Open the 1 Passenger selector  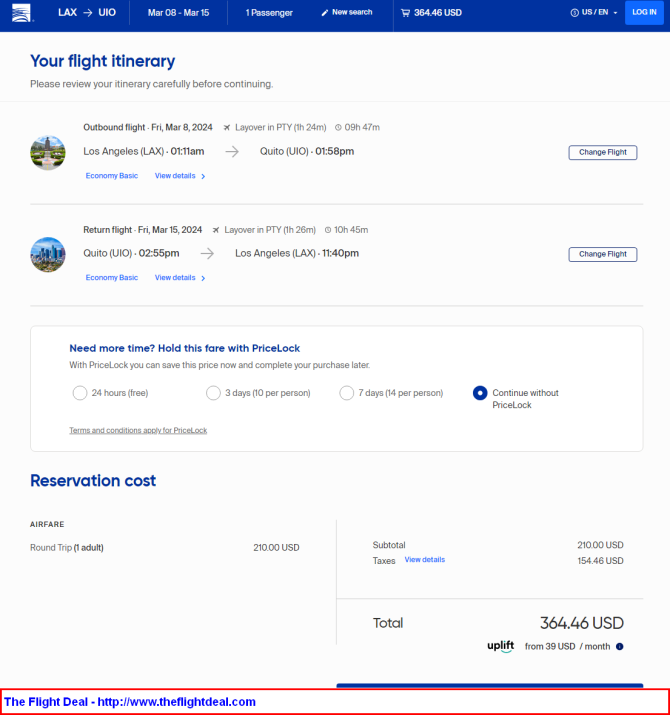coord(269,13)
